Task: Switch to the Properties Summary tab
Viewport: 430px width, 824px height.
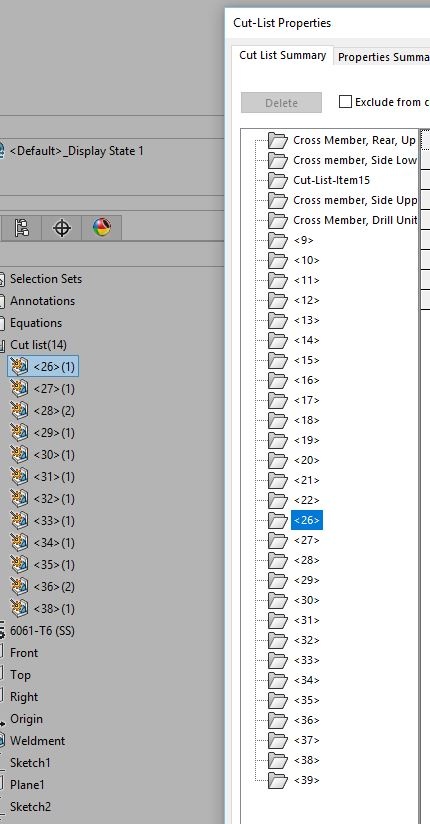Action: pyautogui.click(x=383, y=57)
